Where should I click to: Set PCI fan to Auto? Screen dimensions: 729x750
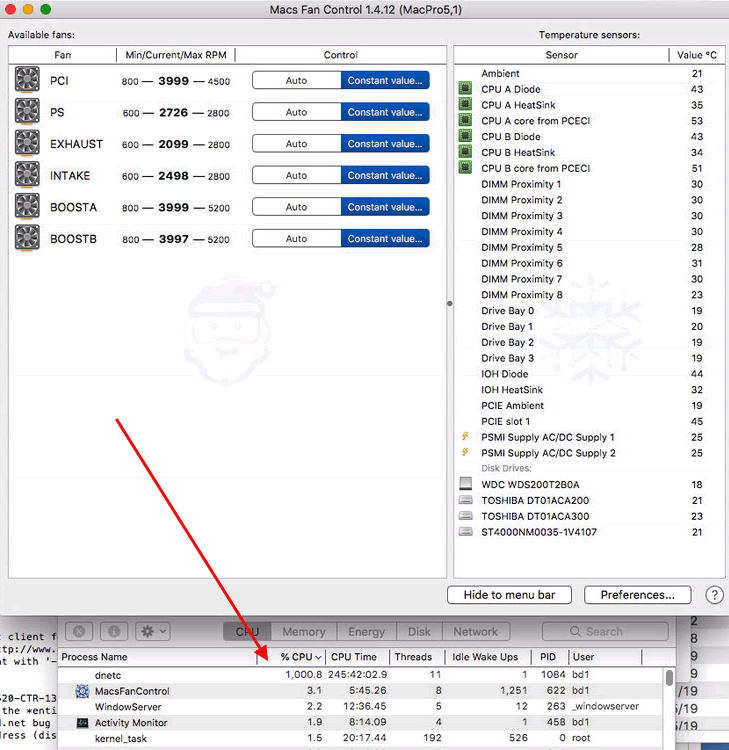(297, 80)
